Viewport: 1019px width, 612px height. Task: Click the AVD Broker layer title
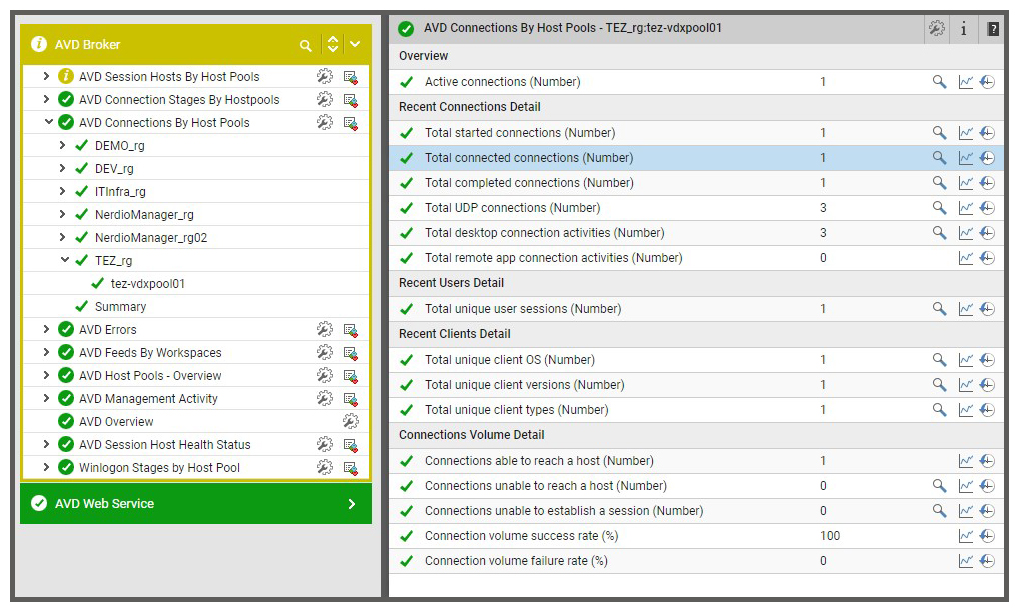(x=88, y=45)
